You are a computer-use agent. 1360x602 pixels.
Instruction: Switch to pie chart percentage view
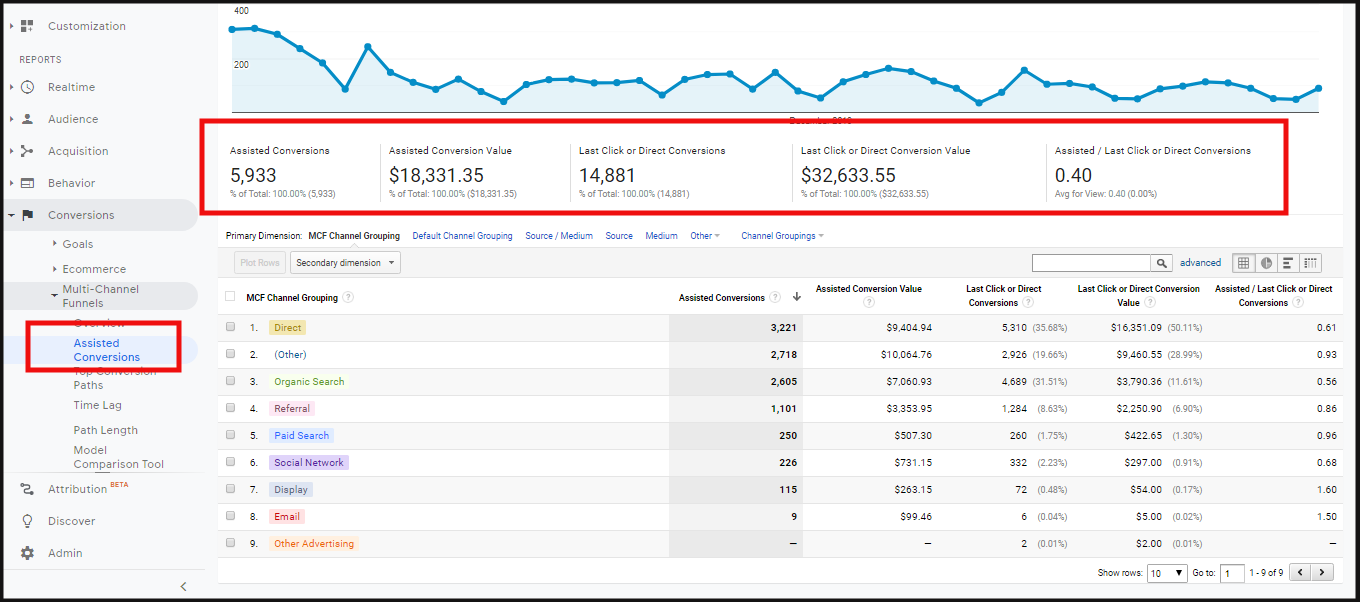(x=1266, y=263)
